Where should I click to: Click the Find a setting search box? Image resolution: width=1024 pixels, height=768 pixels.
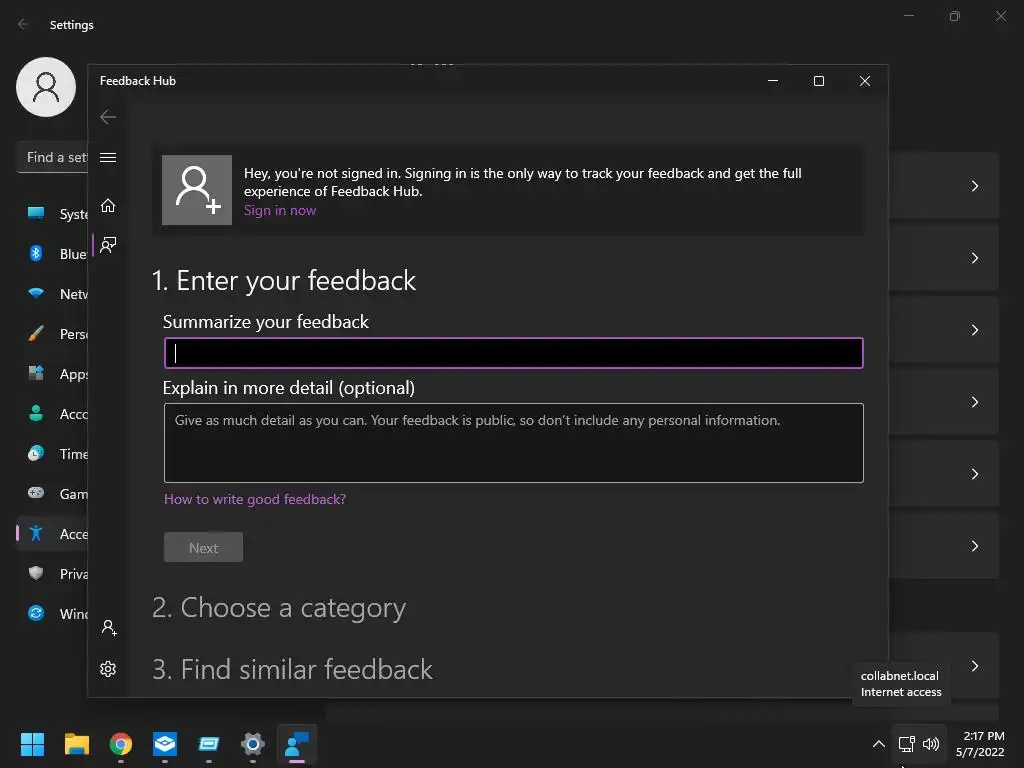pos(52,157)
